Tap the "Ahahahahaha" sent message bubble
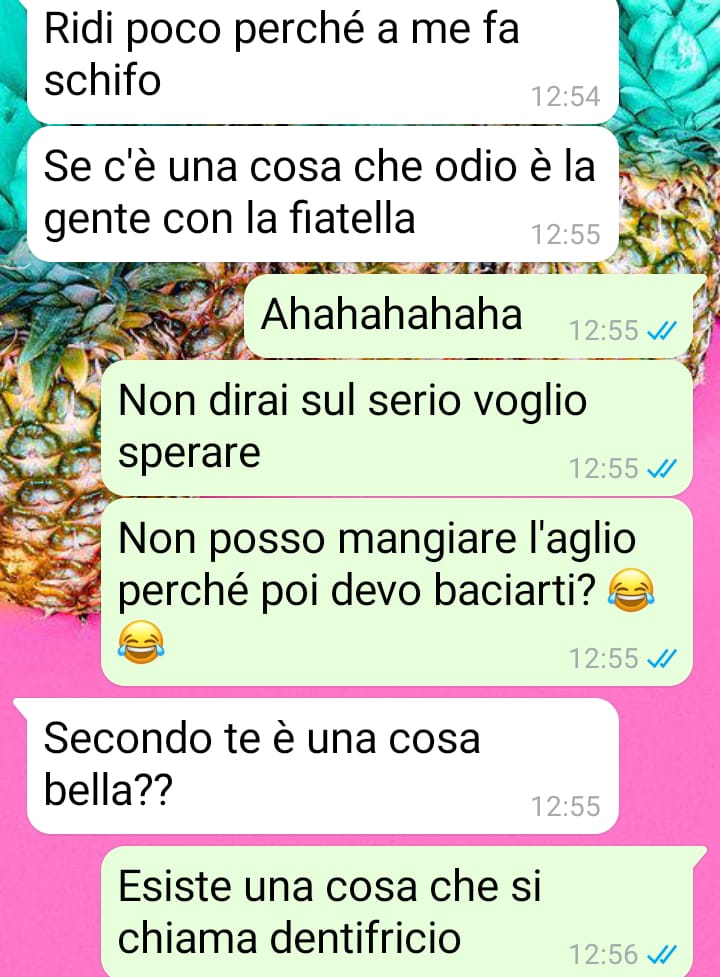 [468, 317]
